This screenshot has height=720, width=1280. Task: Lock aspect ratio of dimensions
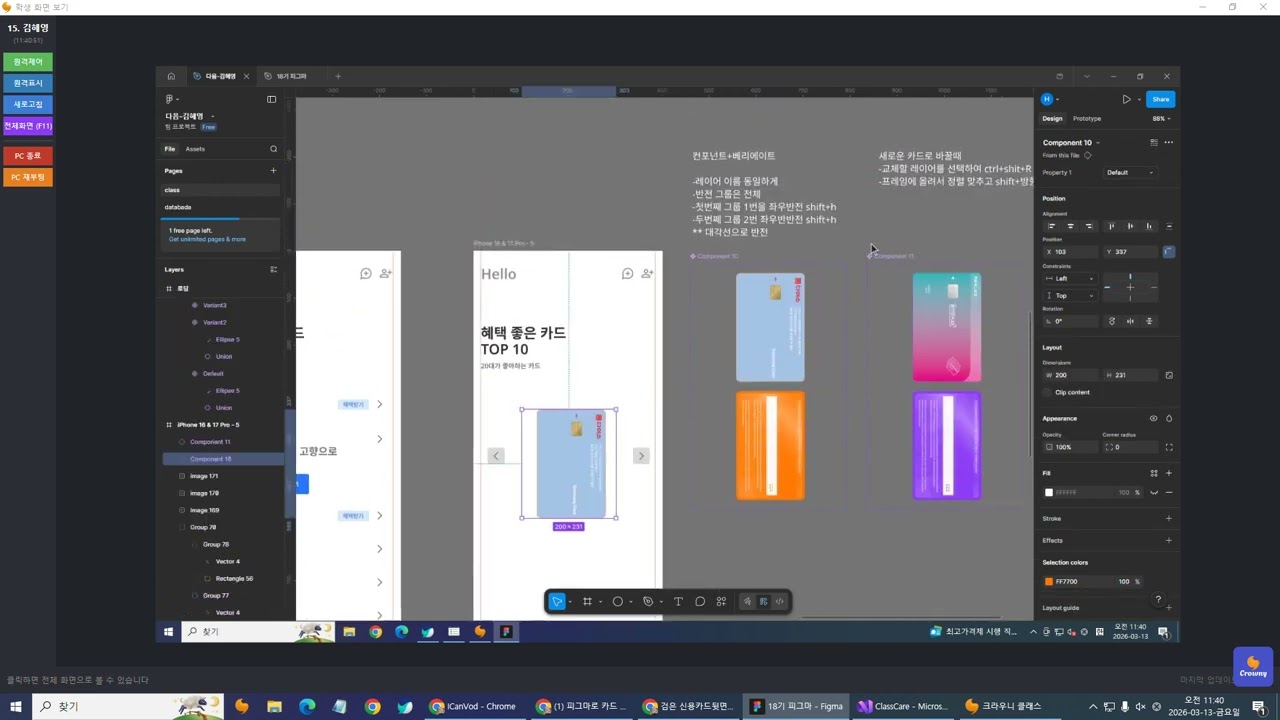pyautogui.click(x=1169, y=375)
